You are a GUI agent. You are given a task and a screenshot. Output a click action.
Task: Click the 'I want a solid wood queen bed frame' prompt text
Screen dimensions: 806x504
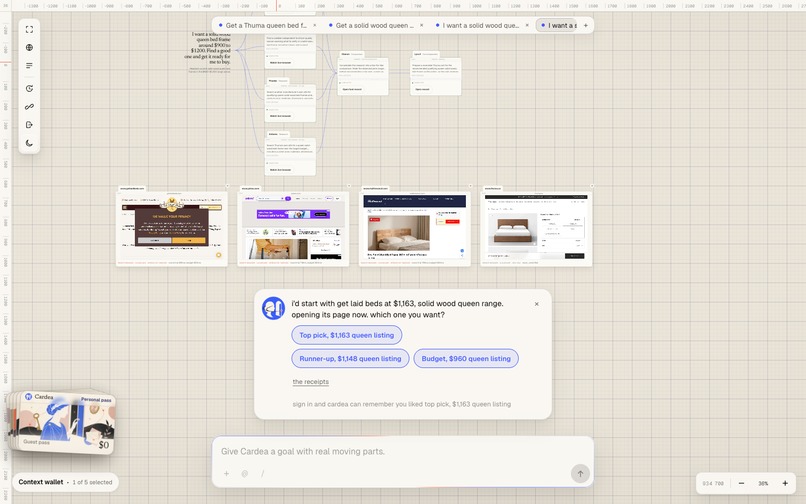[x=208, y=48]
